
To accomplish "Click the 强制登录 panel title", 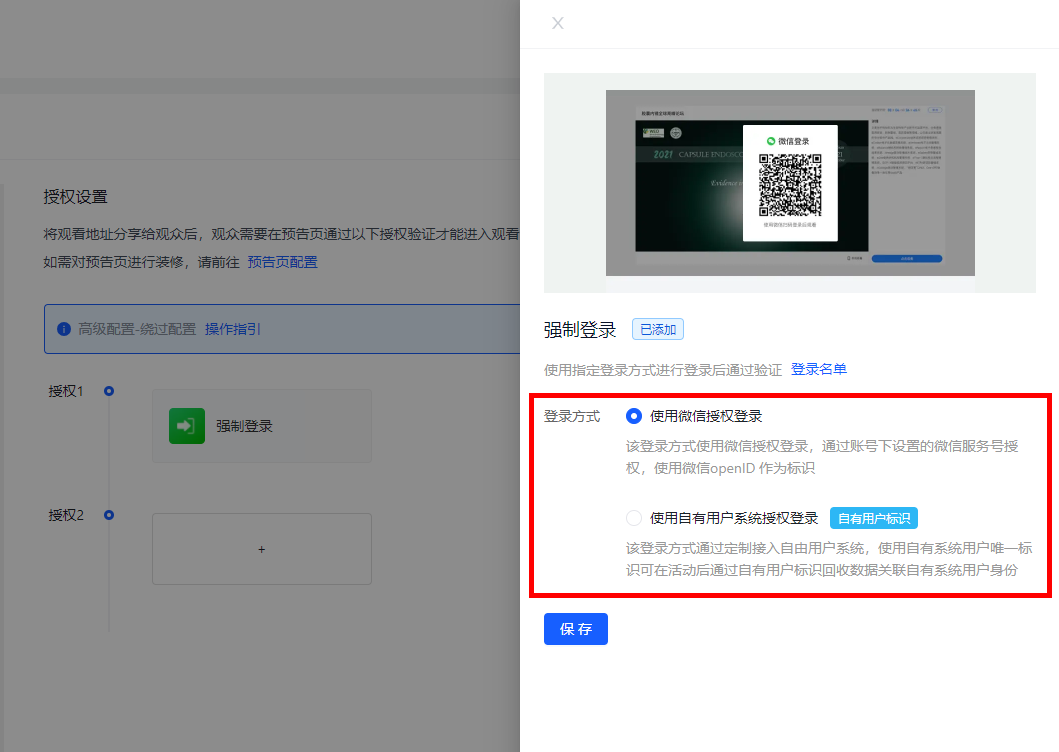I will [x=580, y=330].
